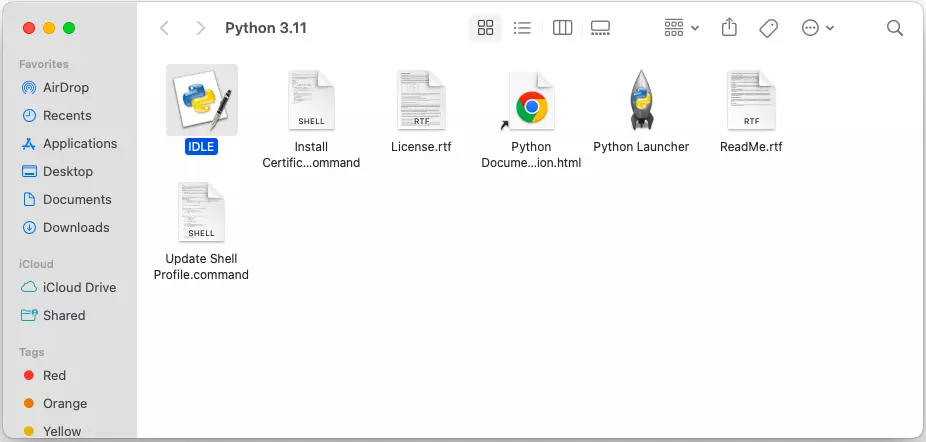Minimize window with the yellow button
The height and width of the screenshot is (442, 926).
[x=49, y=28]
